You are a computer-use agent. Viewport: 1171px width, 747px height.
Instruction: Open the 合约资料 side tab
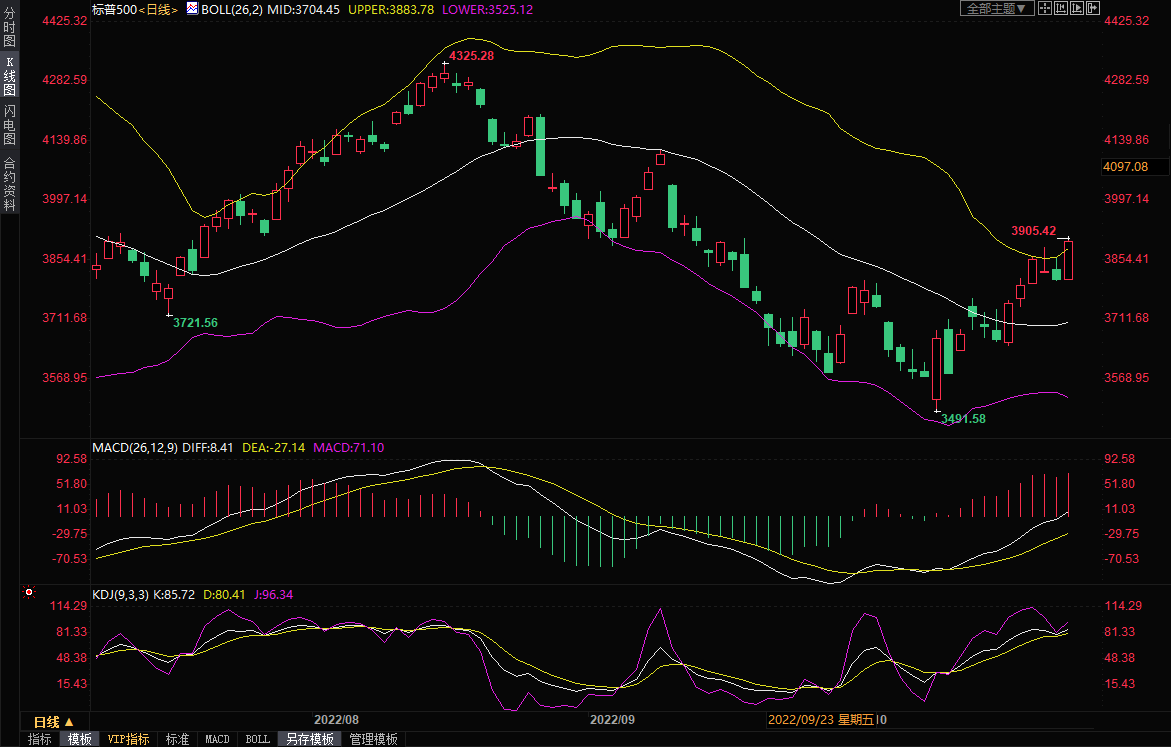pyautogui.click(x=9, y=184)
